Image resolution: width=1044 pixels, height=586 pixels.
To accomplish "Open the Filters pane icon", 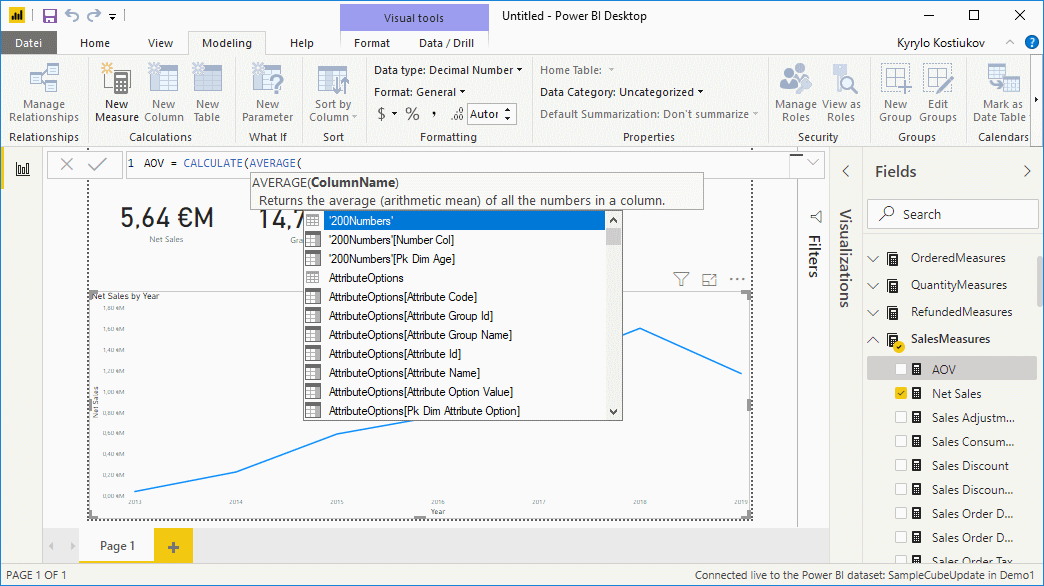I will [x=816, y=217].
